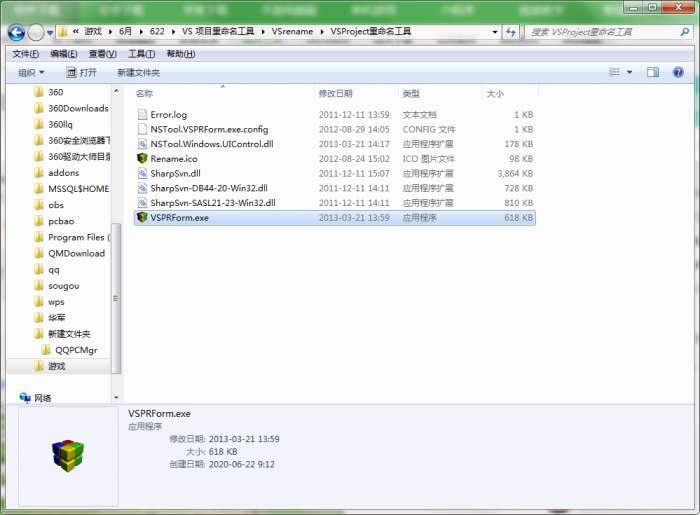Select the wps folder in tree
This screenshot has width=700, height=515.
(x=50, y=302)
